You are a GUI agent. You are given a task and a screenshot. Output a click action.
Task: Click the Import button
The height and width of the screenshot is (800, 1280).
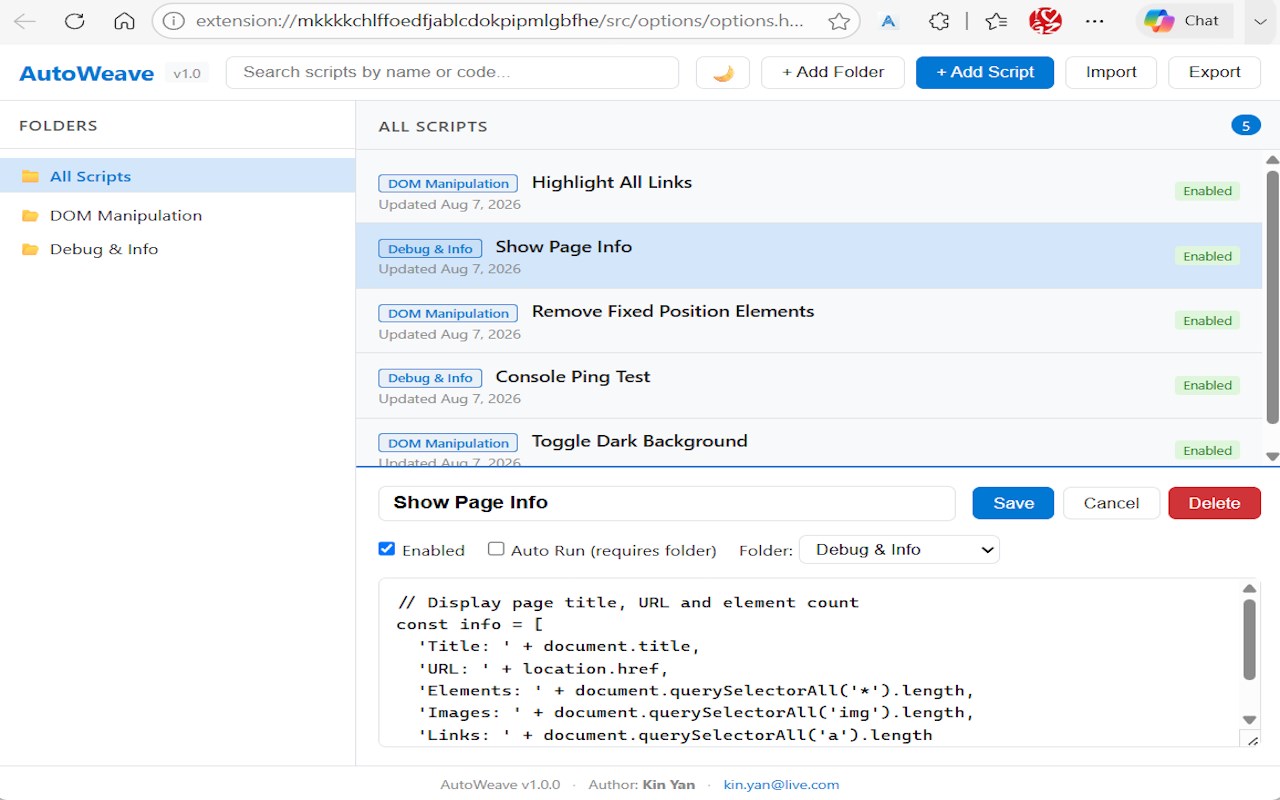pyautogui.click(x=1111, y=73)
